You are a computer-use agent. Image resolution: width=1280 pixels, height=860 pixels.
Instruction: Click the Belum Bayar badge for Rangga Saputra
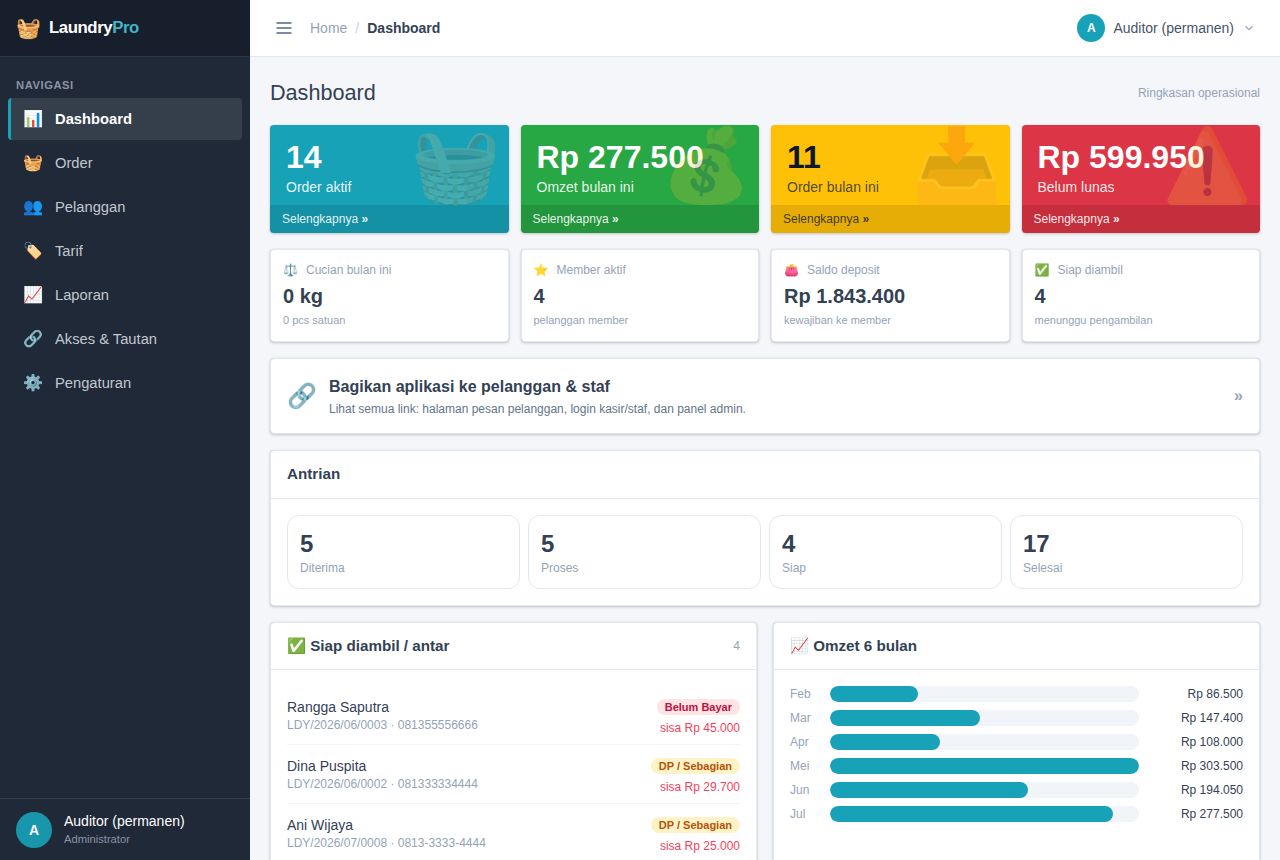click(x=698, y=707)
